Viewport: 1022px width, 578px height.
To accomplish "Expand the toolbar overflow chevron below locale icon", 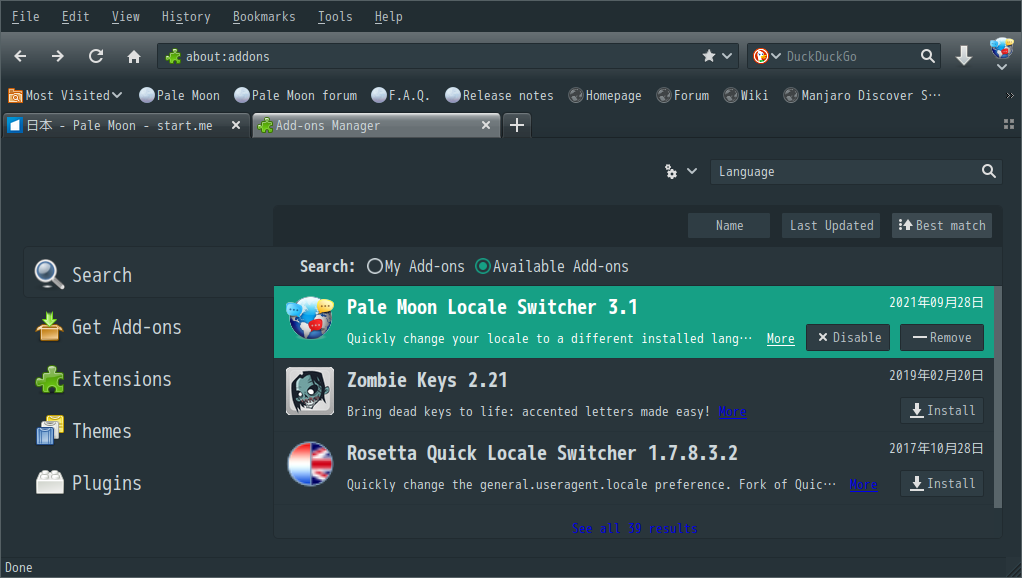I will click(1002, 66).
